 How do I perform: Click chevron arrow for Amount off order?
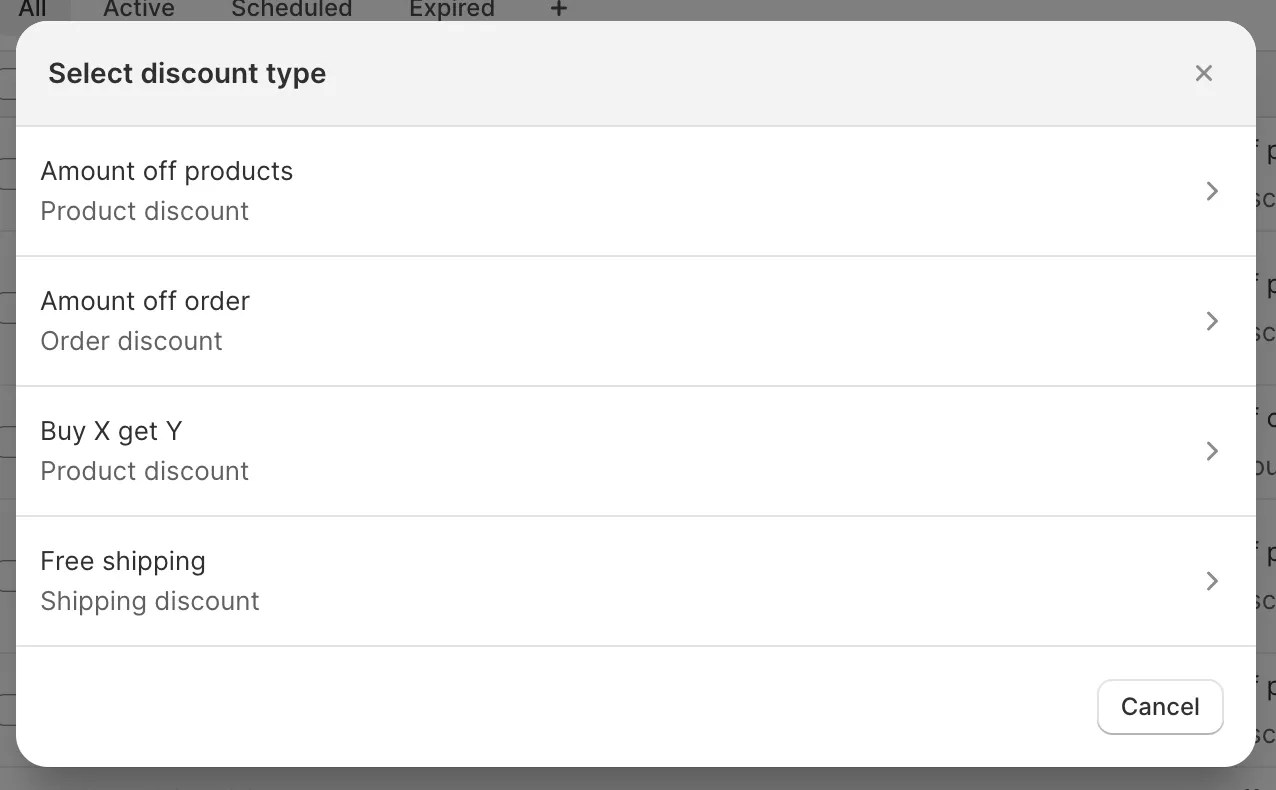tap(1212, 321)
